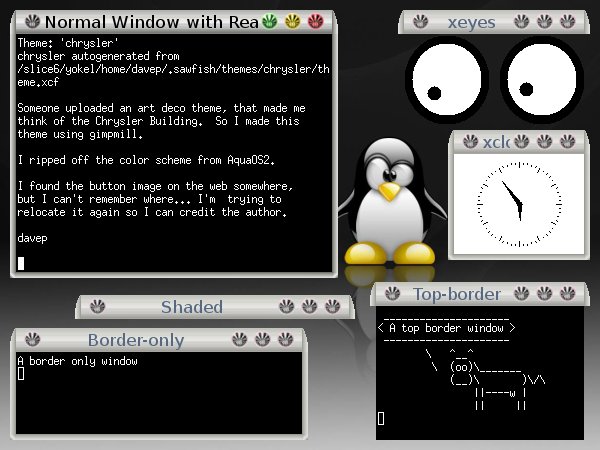The height and width of the screenshot is (450, 600).
Task: Click 'chrysler autogenerated from' terminal line
Action: (98, 56)
